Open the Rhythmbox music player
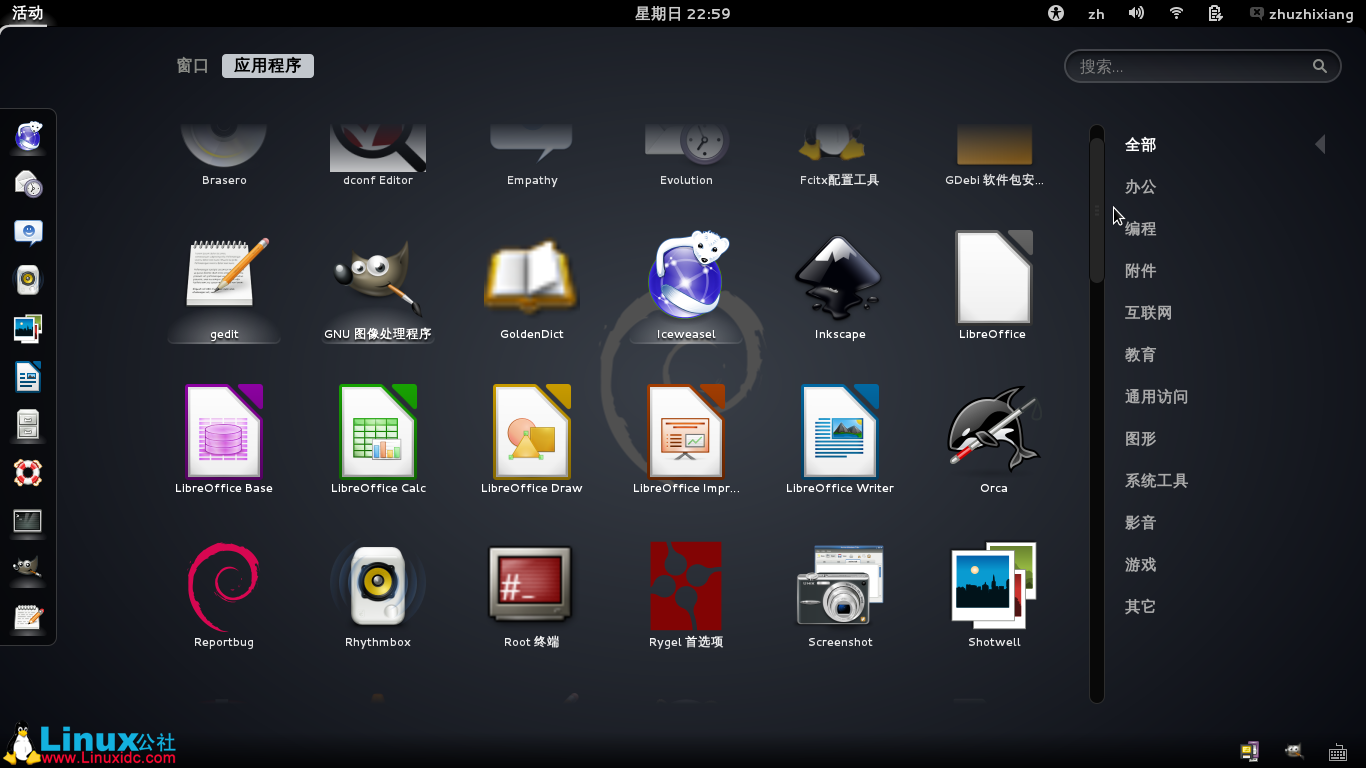Screen dimensions: 1366x768 pyautogui.click(x=378, y=585)
